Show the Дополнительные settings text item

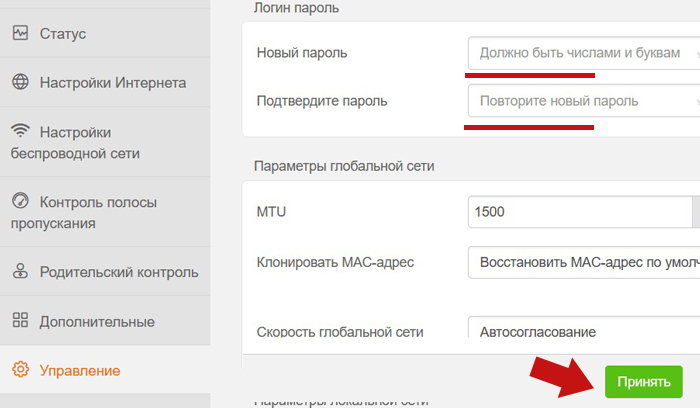(x=96, y=322)
